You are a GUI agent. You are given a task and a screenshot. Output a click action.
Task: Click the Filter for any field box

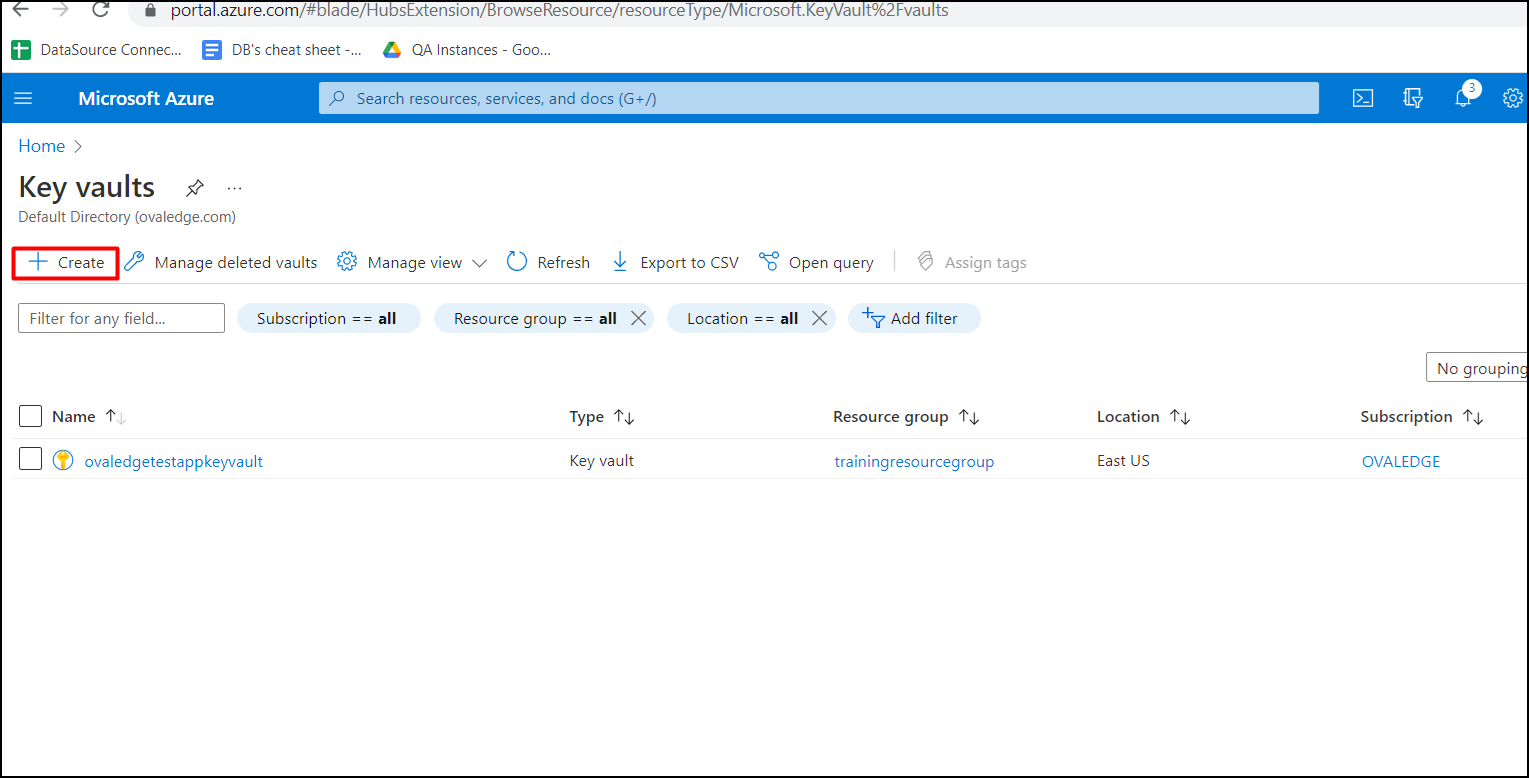pos(121,318)
